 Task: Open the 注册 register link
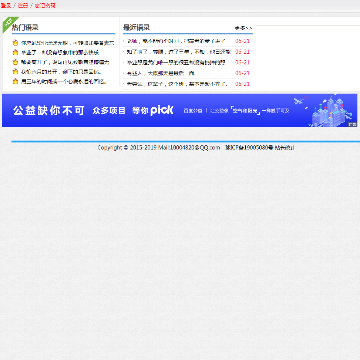click(23, 6)
